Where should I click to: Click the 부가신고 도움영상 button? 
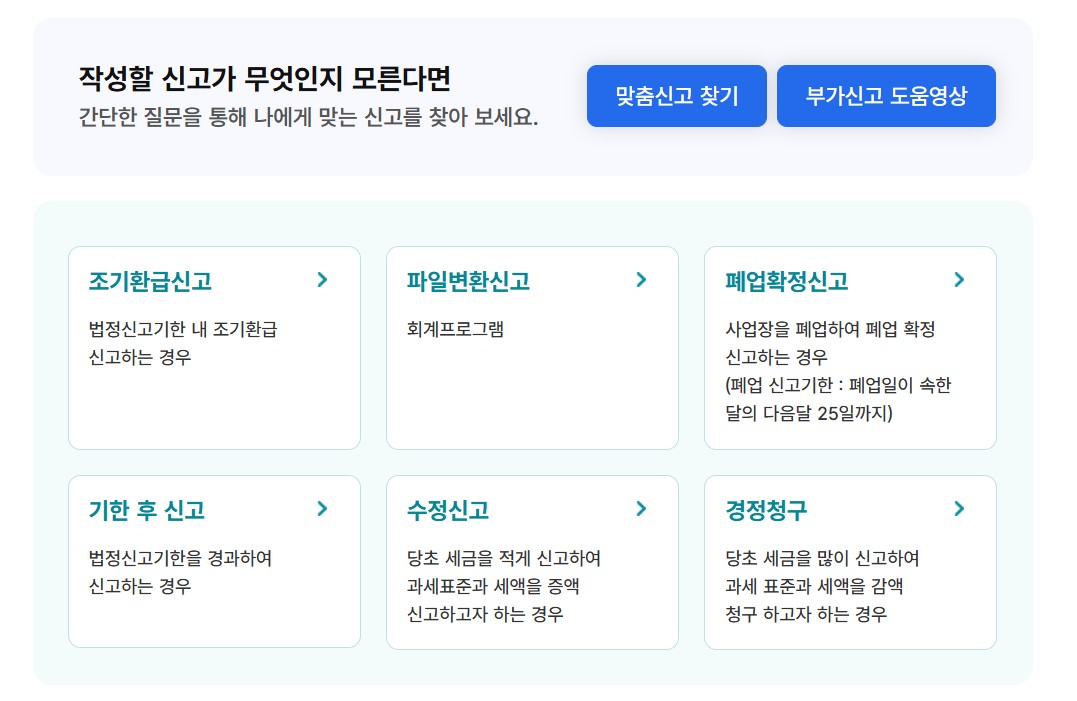[x=886, y=96]
